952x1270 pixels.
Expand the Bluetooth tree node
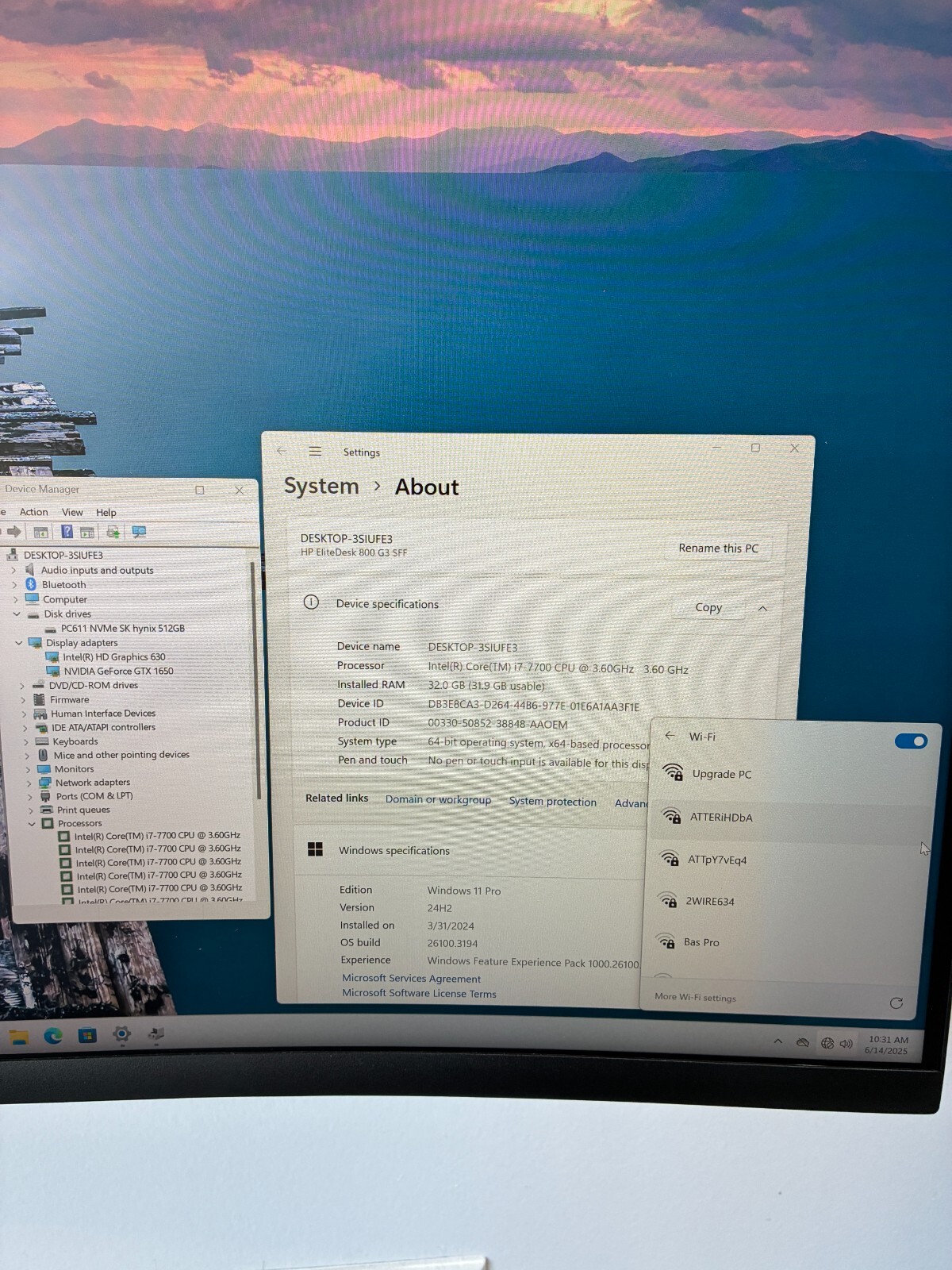tap(13, 584)
